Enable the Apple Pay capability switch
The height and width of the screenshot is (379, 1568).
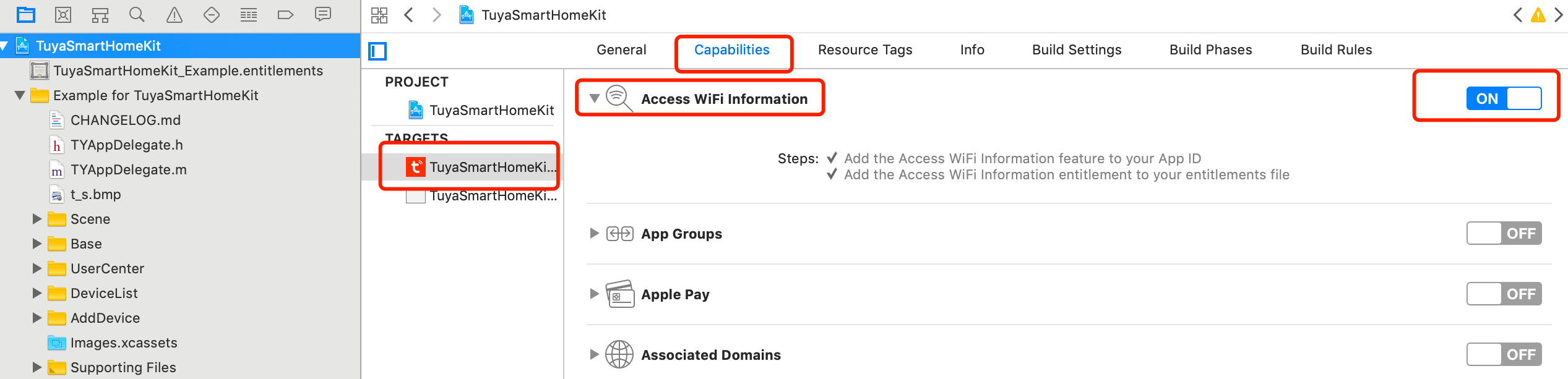(1504, 294)
